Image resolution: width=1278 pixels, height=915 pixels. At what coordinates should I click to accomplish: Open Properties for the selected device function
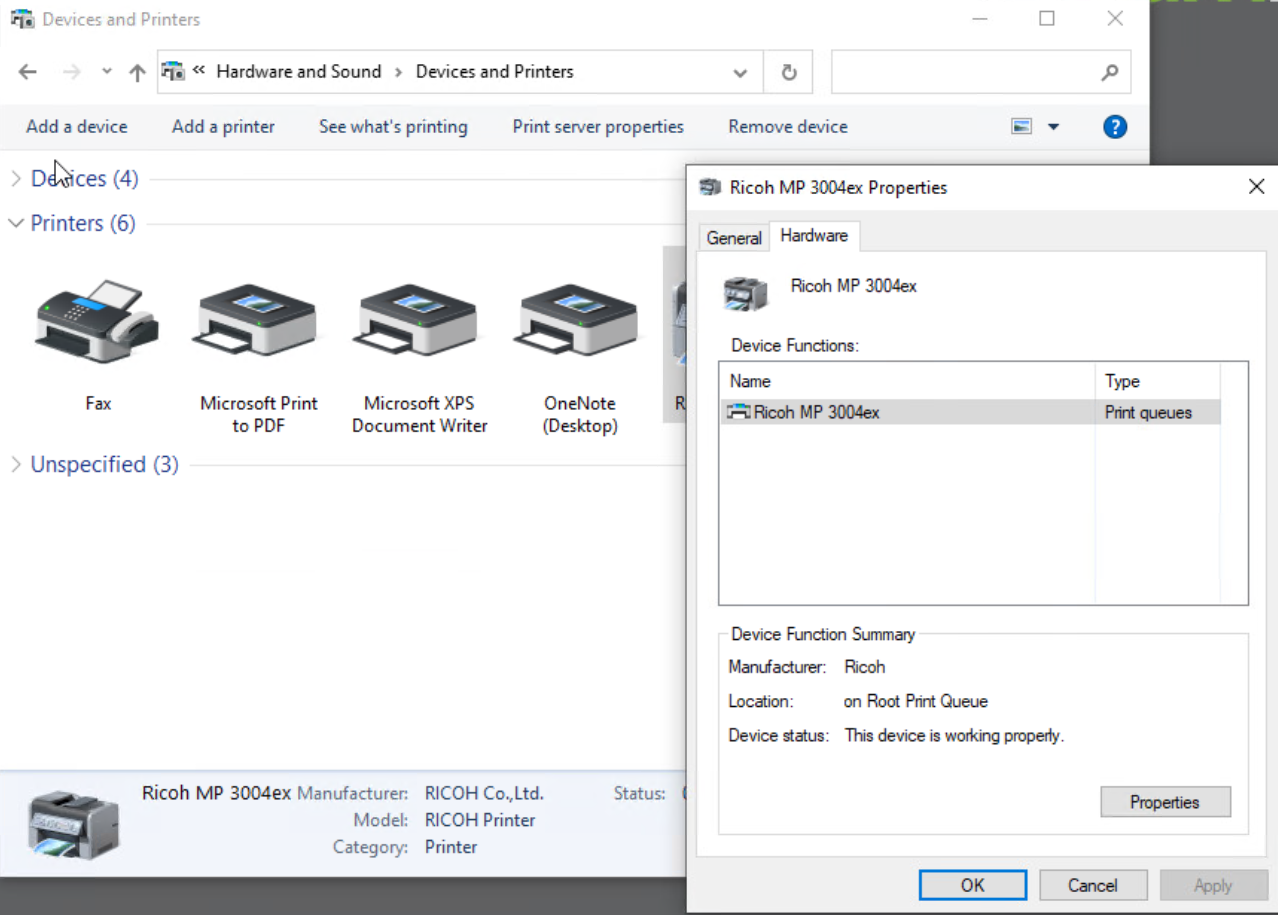[x=1164, y=801]
